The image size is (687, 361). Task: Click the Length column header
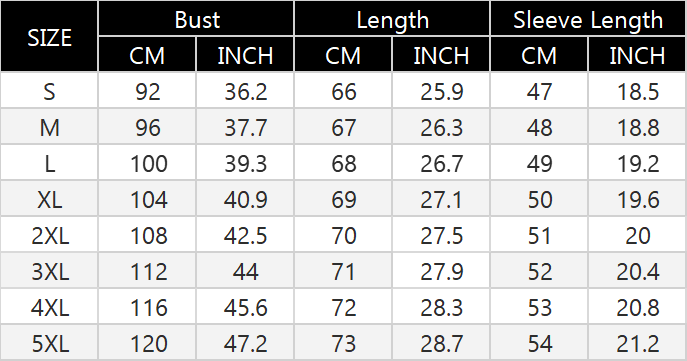click(x=392, y=18)
